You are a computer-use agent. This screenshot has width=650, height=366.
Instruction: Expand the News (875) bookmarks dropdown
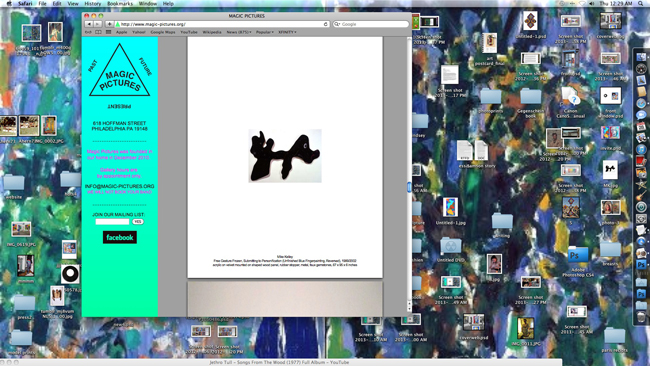tap(239, 32)
